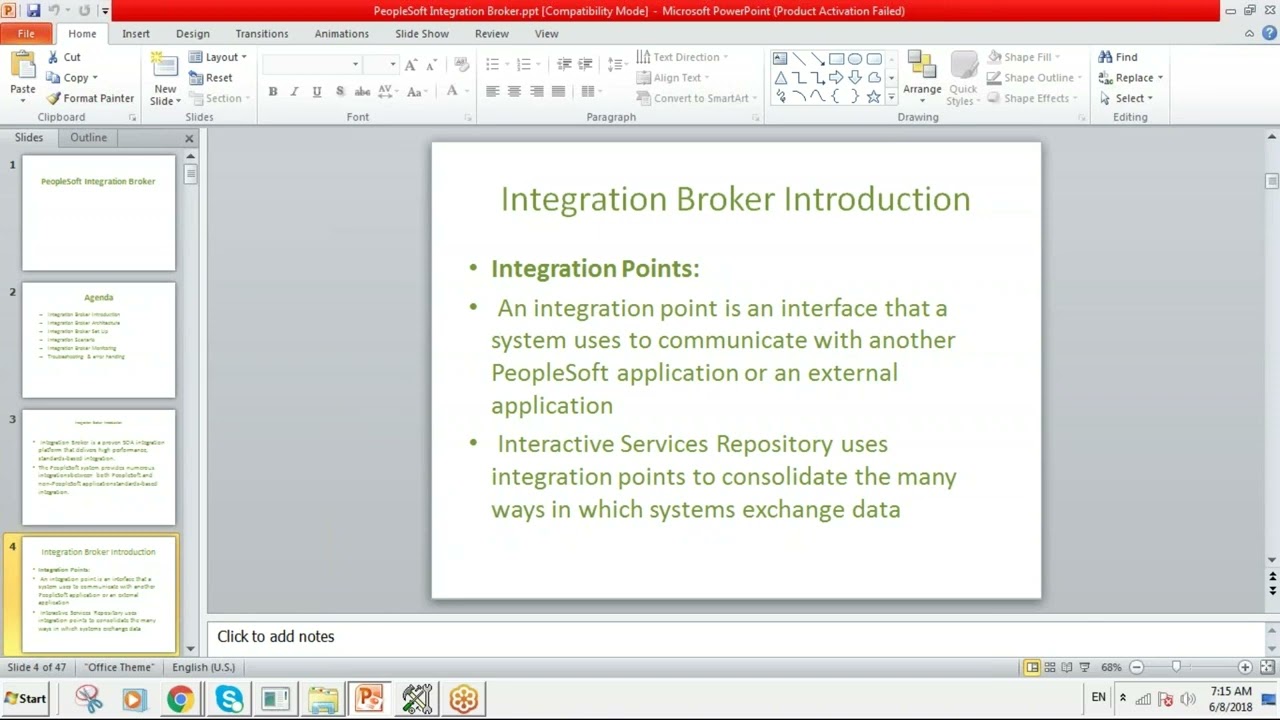This screenshot has width=1280, height=720.
Task: Clear all formatting from text
Action: coord(461,64)
